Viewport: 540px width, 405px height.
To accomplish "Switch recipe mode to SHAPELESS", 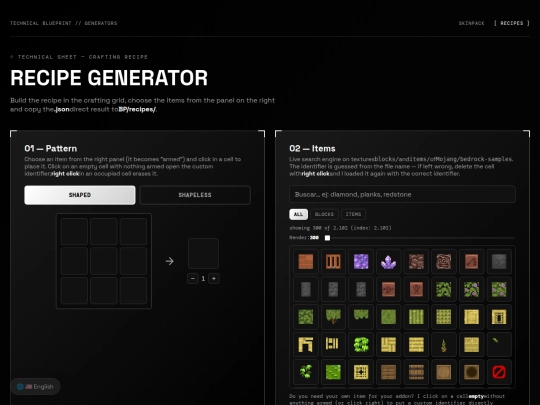I will pos(195,195).
